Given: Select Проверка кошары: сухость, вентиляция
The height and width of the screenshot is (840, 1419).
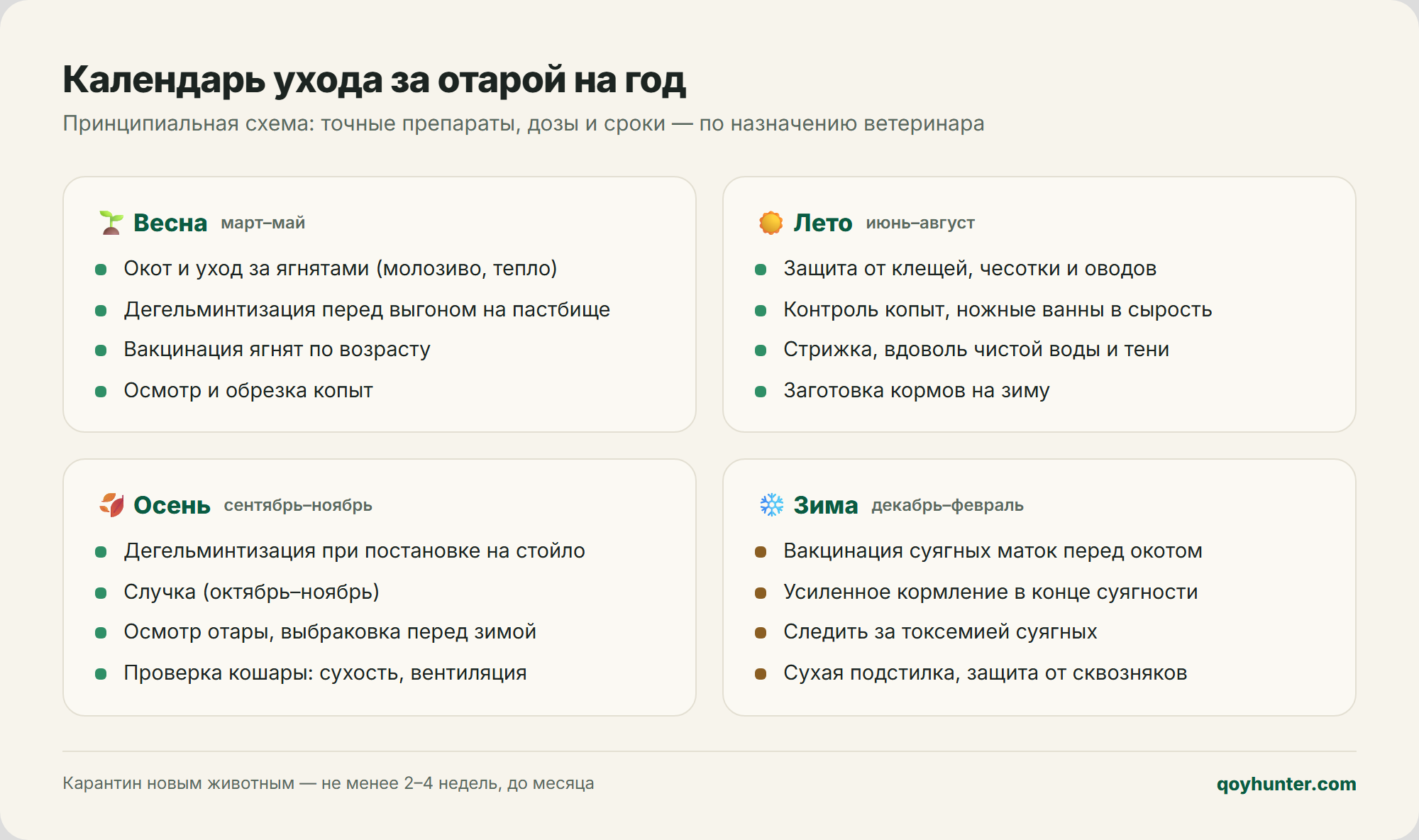Looking at the screenshot, I should pyautogui.click(x=326, y=673).
